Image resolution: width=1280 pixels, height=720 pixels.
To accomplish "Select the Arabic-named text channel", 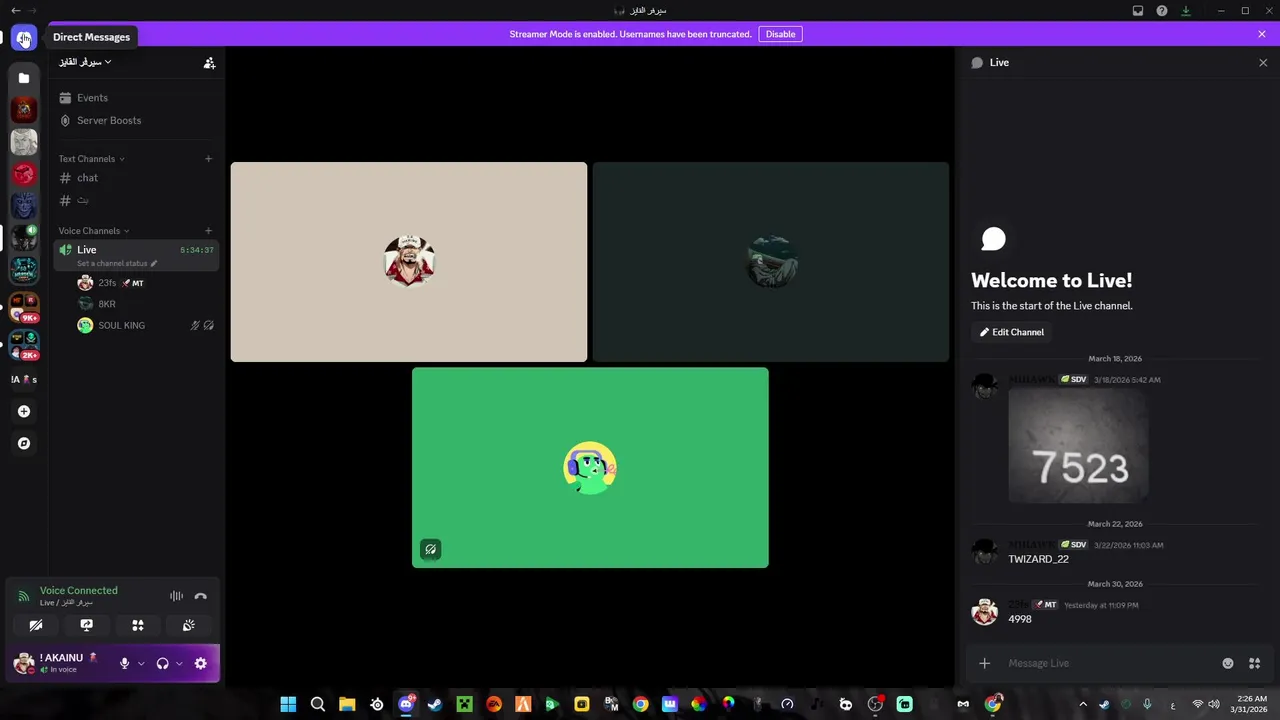I will point(137,200).
